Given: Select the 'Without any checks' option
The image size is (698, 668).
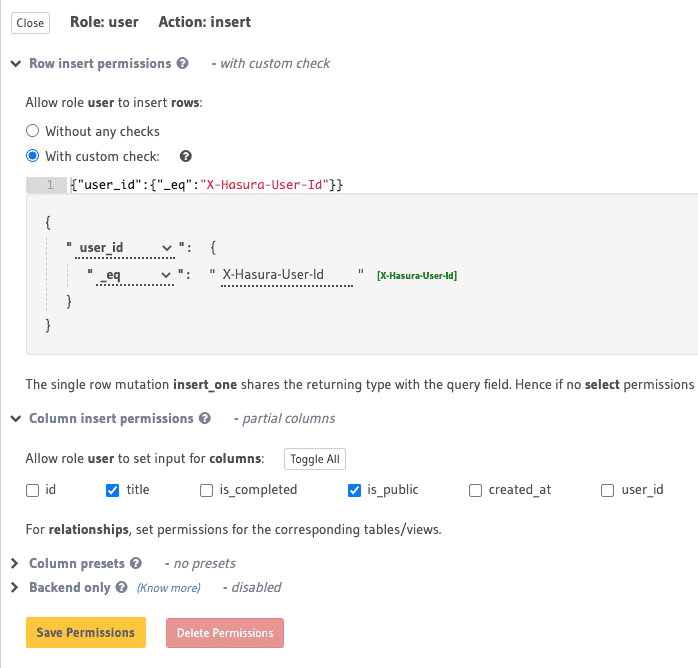Looking at the screenshot, I should (33, 131).
